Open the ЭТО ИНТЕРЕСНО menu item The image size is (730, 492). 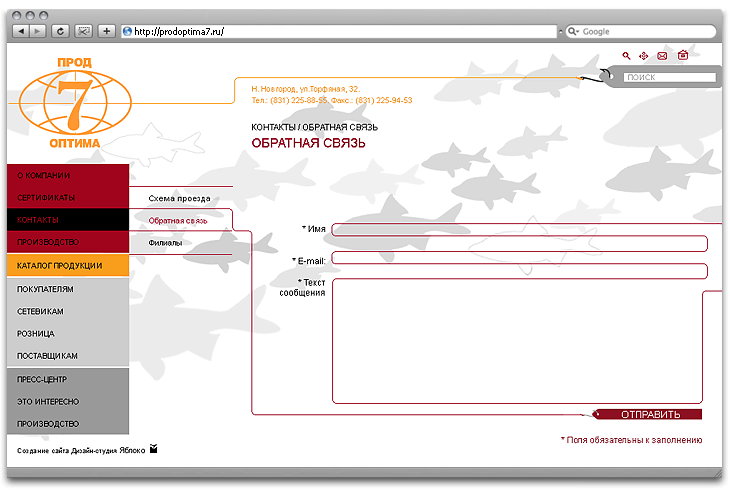(x=68, y=401)
